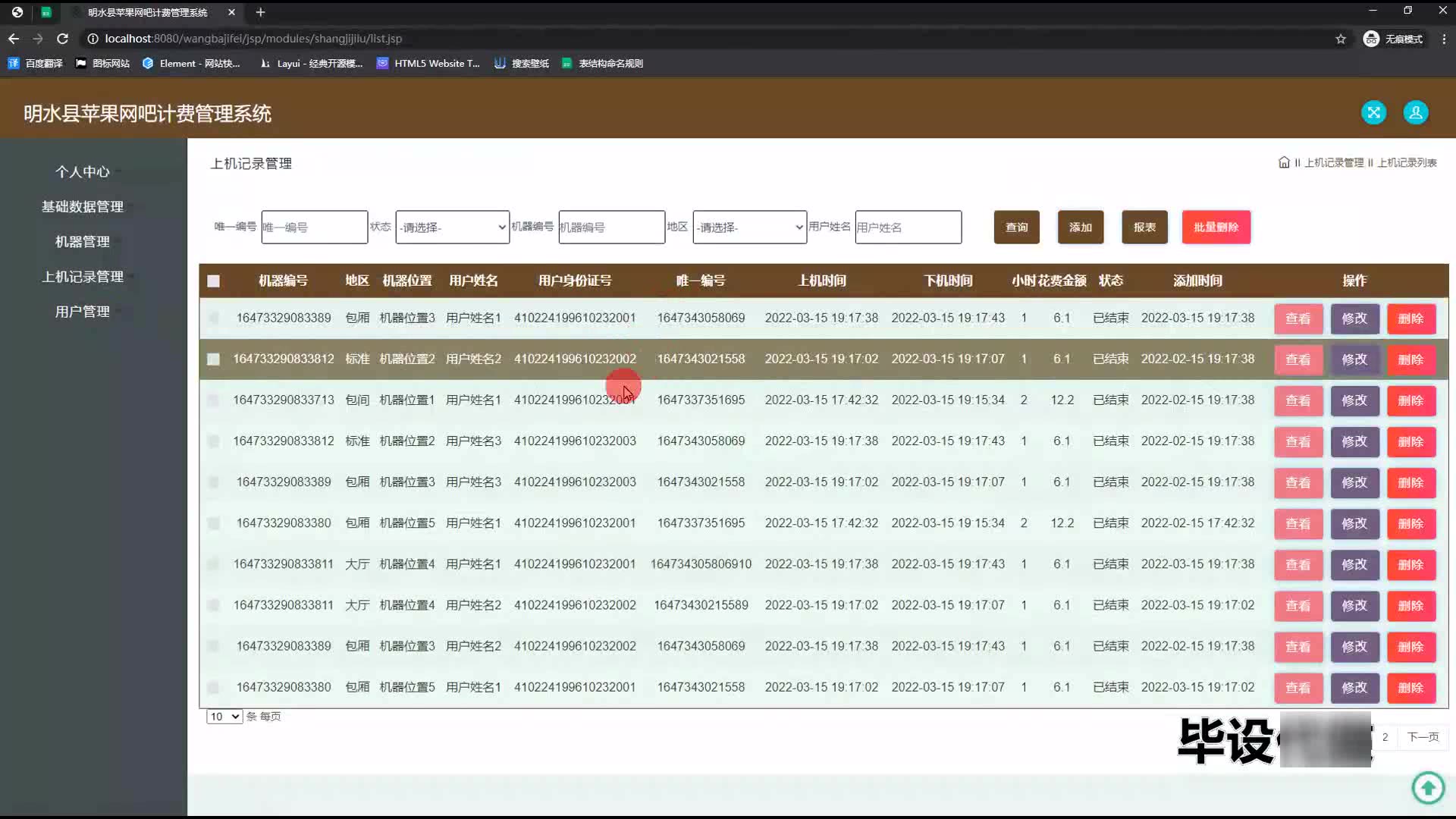The width and height of the screenshot is (1456, 819).
Task: Open 机器管理 in the sidebar menu
Action: (83, 242)
